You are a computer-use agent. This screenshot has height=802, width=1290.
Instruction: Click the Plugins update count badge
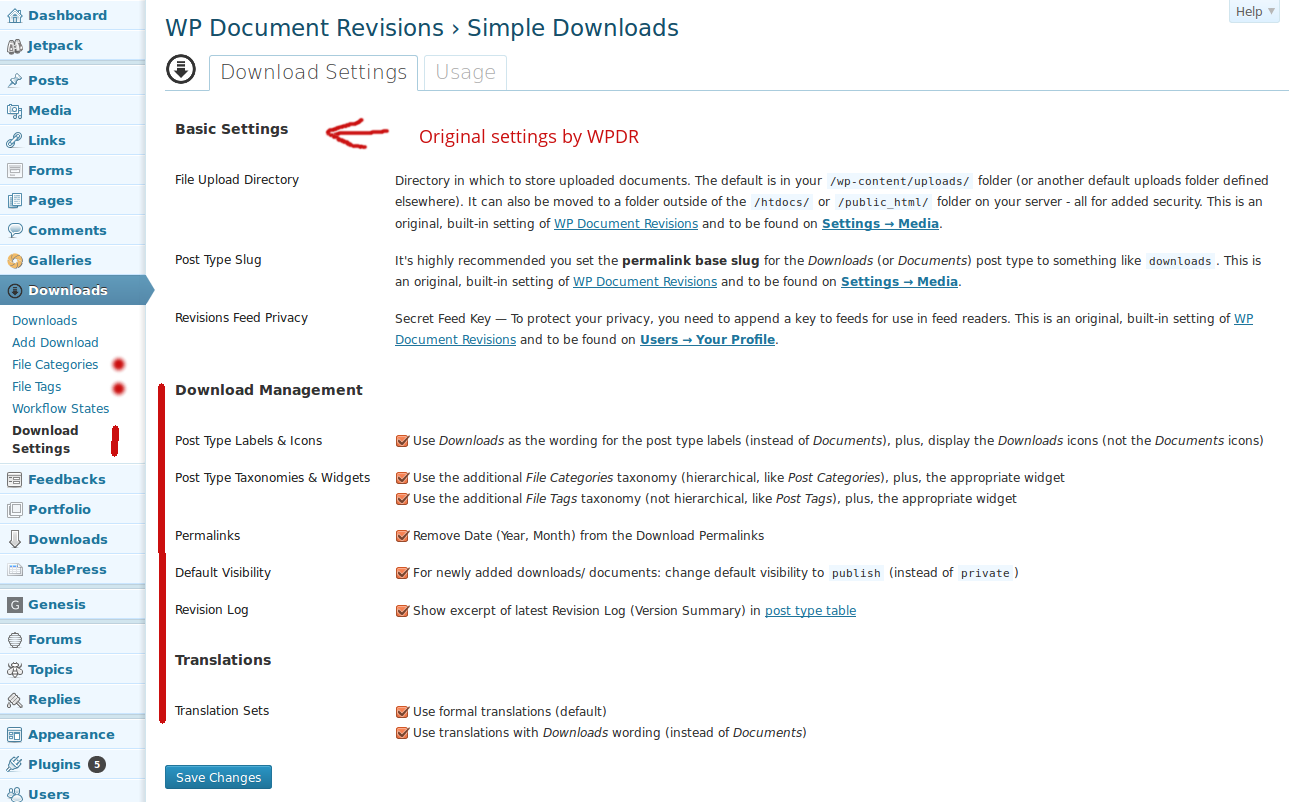click(97, 765)
